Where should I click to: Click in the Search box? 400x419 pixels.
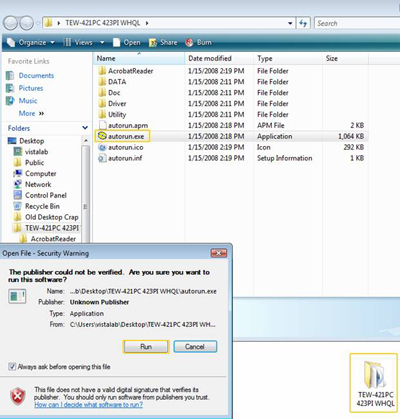point(357,23)
